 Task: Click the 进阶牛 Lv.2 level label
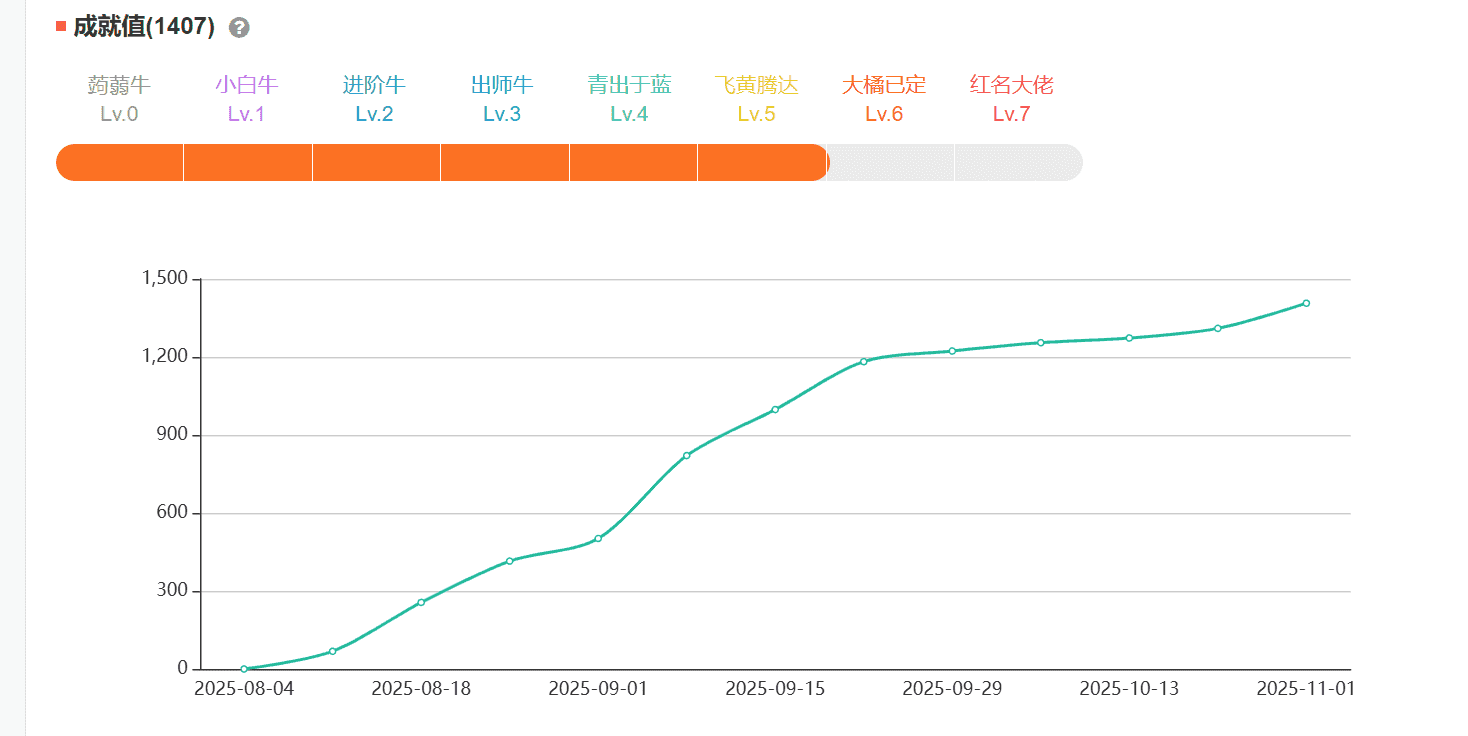pos(374,98)
